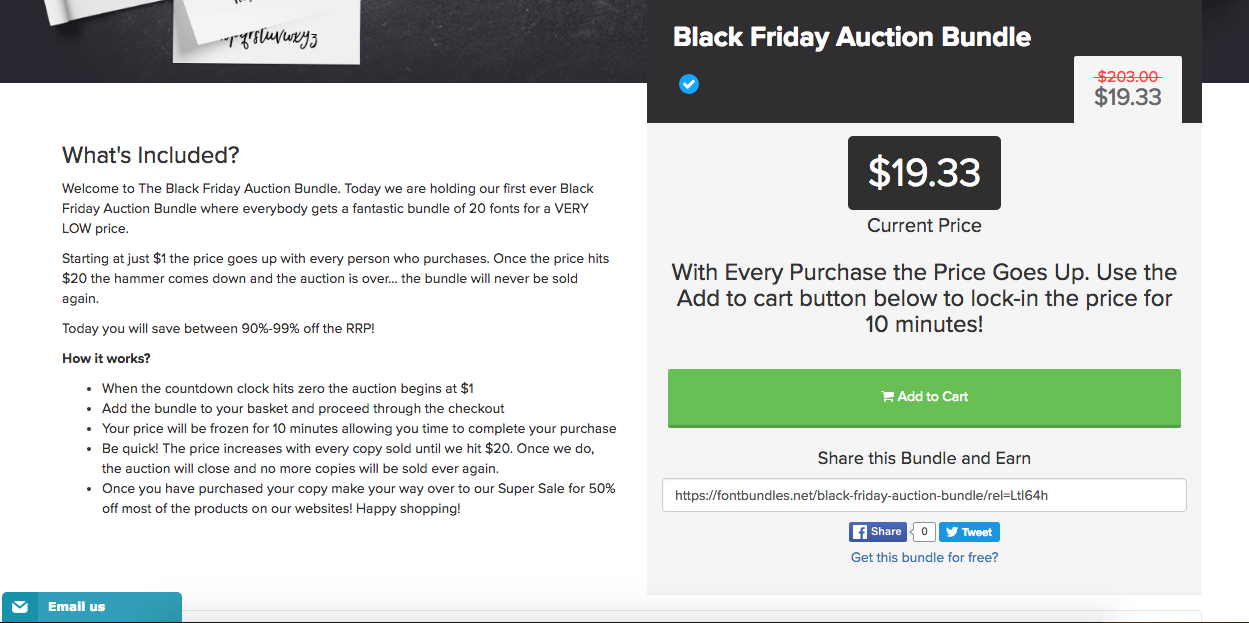Click the envelope icon in the chat widget
Viewport: 1249px width, 623px height.
[20, 607]
